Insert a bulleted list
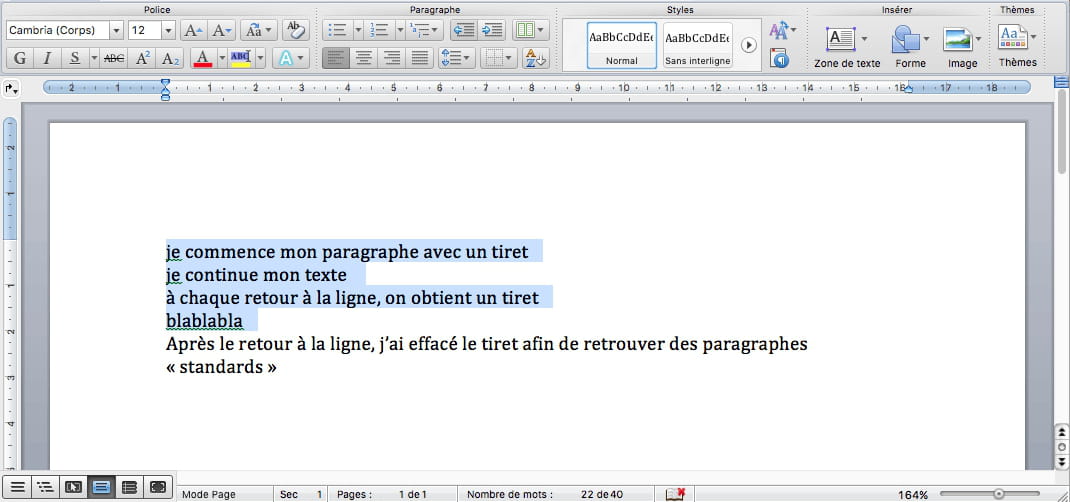This screenshot has width=1070, height=502. pyautogui.click(x=337, y=31)
